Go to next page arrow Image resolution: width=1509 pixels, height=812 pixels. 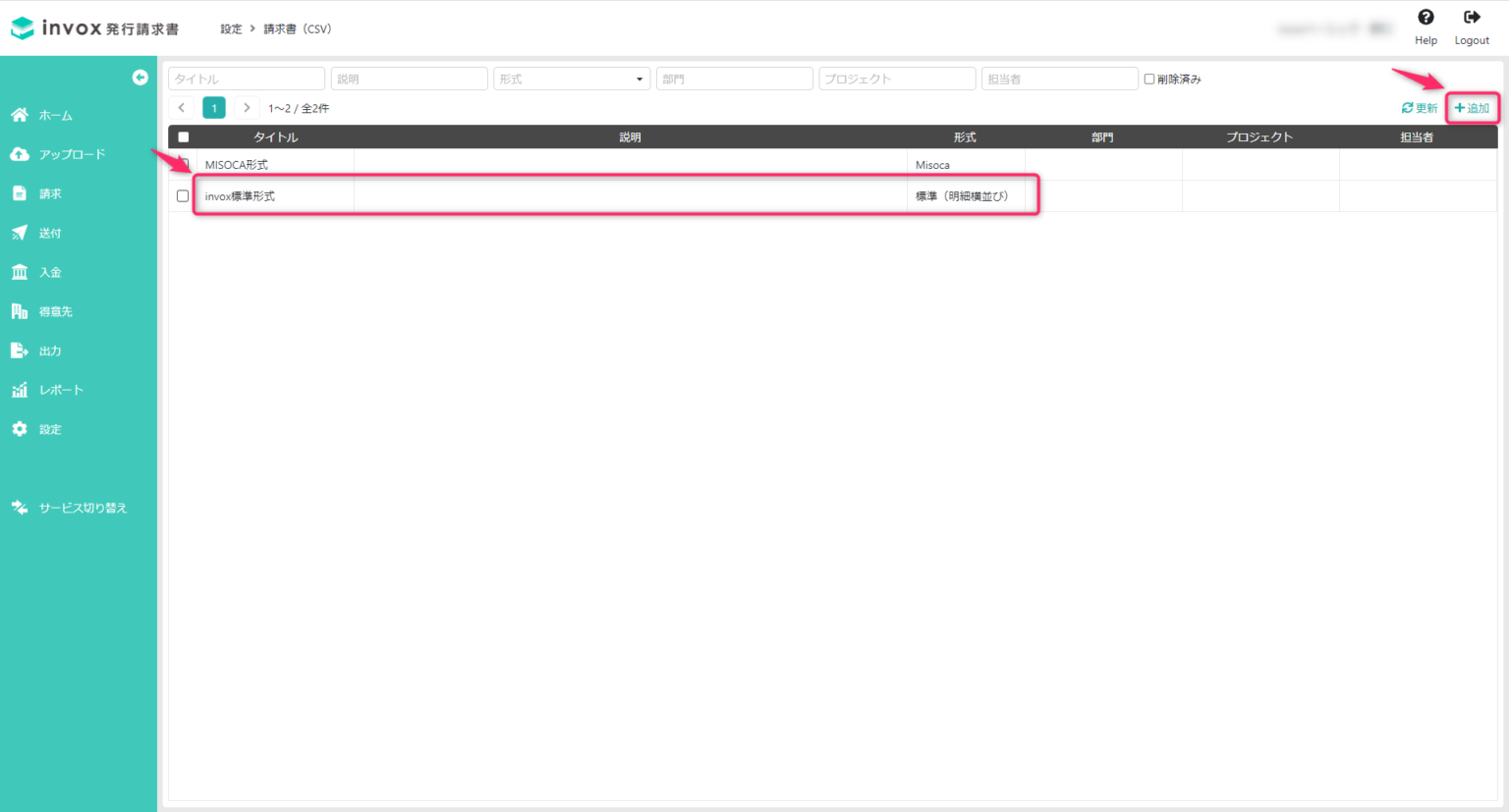pyautogui.click(x=247, y=108)
